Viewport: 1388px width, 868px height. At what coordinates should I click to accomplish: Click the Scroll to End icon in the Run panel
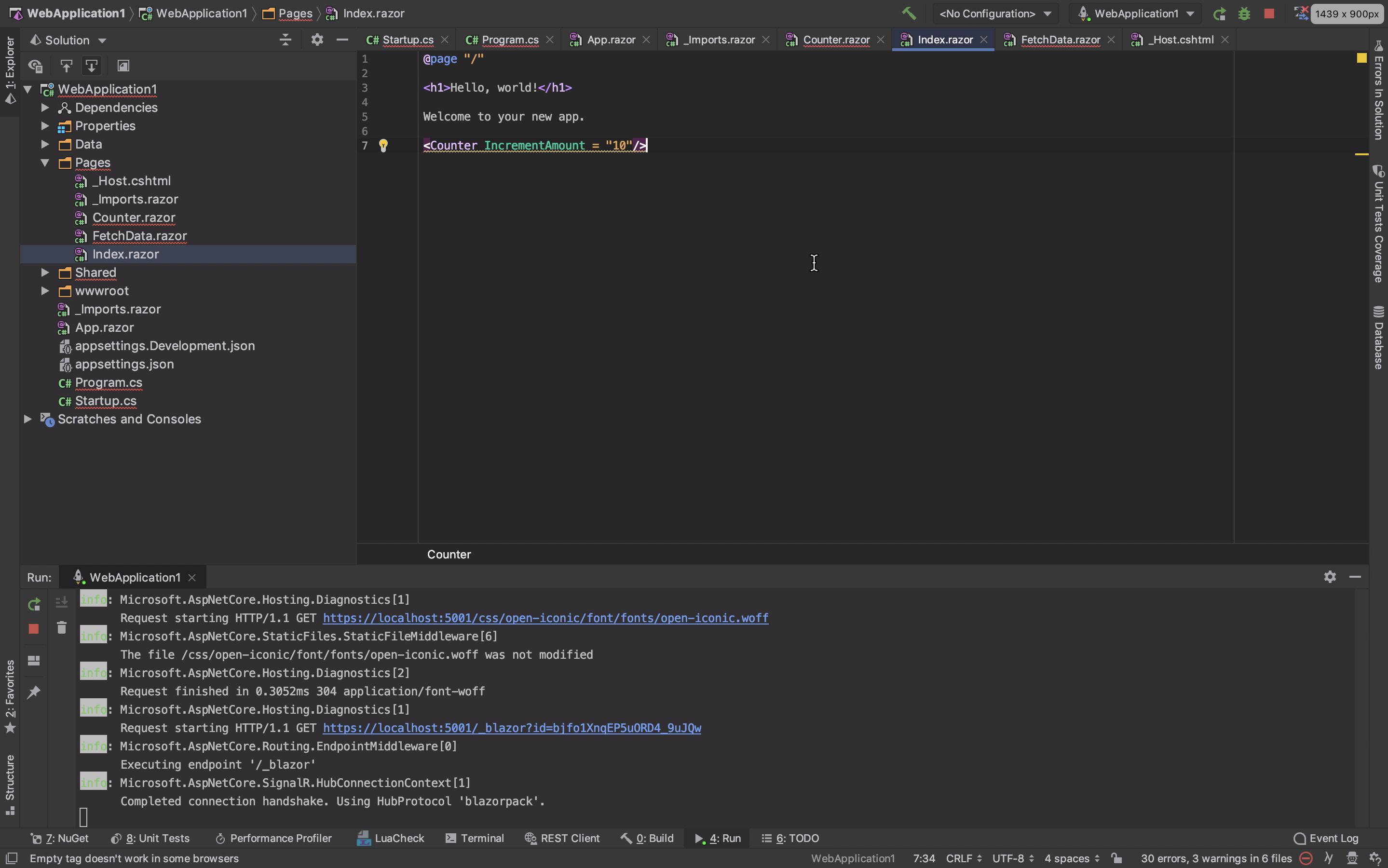(61, 602)
